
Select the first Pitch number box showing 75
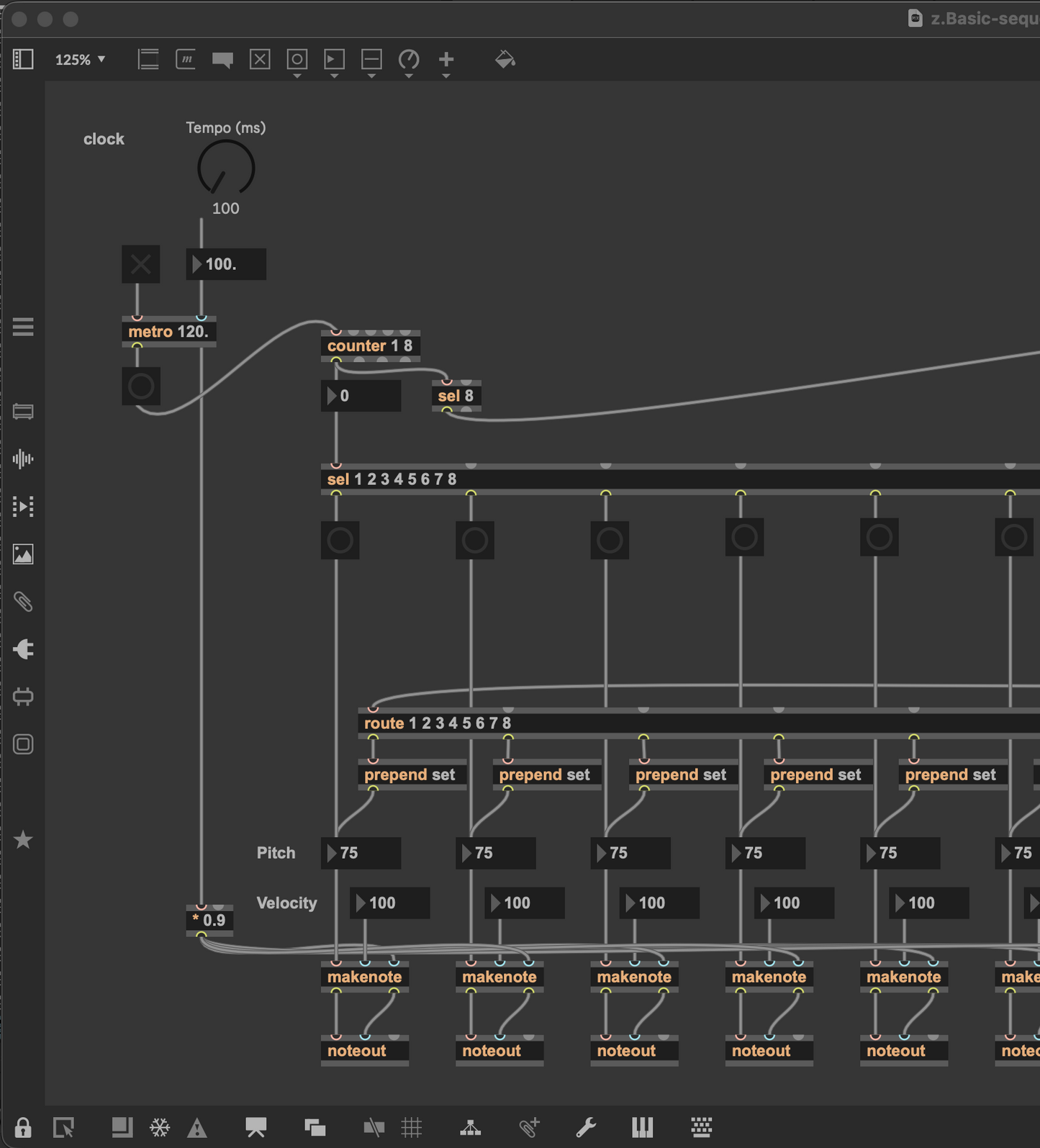coord(361,853)
